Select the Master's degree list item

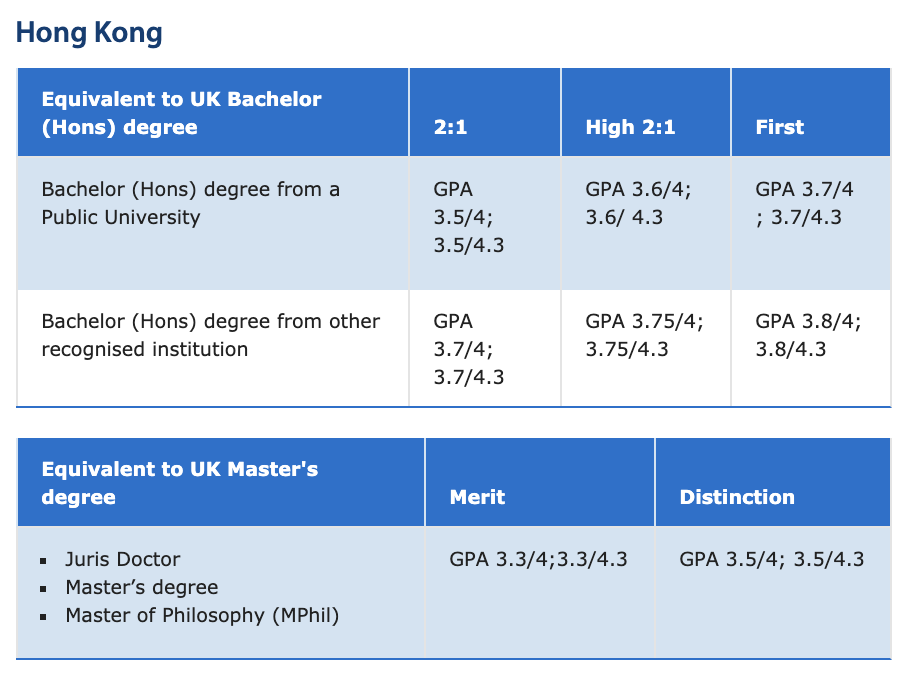[142, 587]
